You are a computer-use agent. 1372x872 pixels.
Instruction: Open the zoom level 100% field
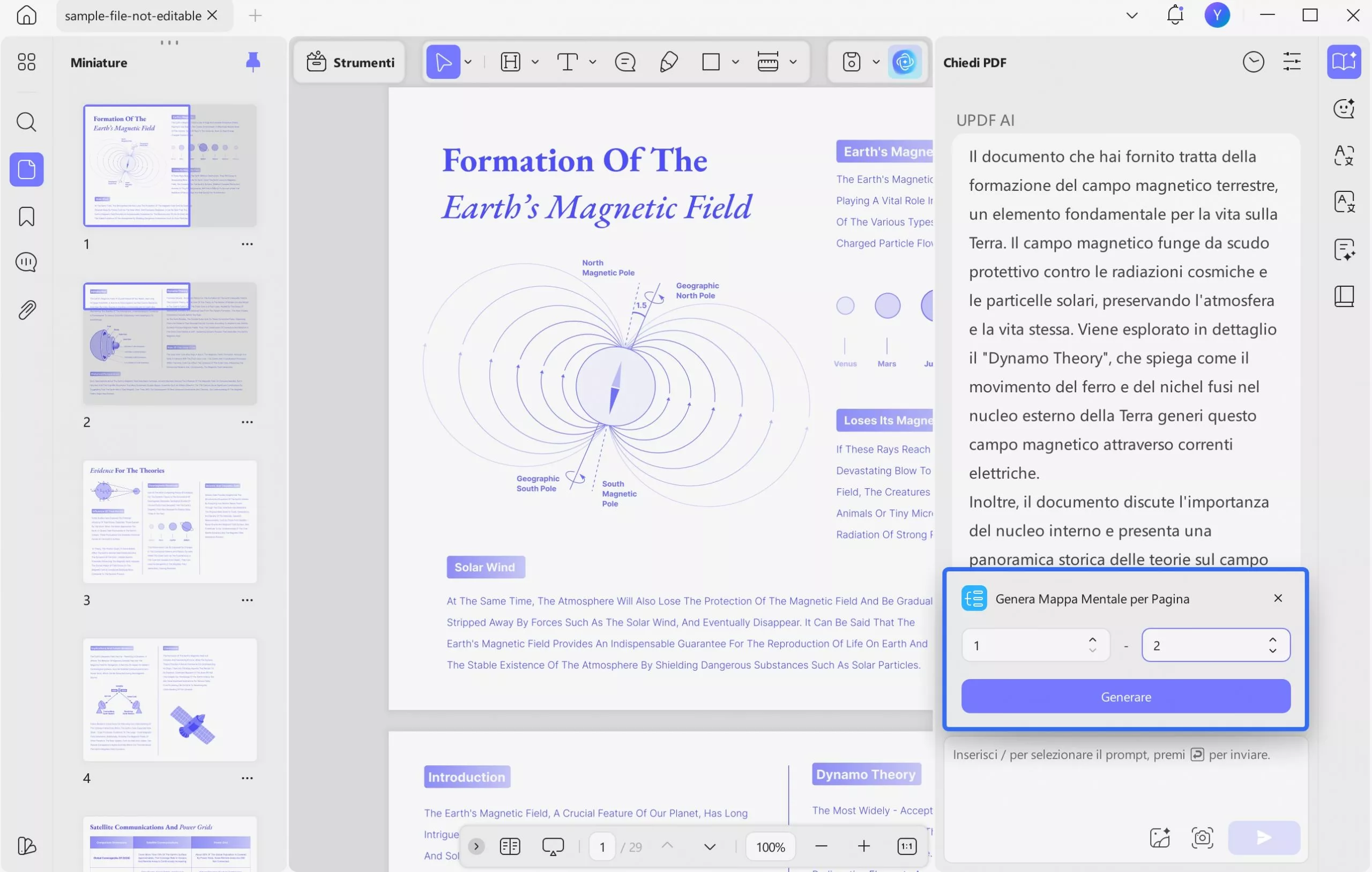770,847
